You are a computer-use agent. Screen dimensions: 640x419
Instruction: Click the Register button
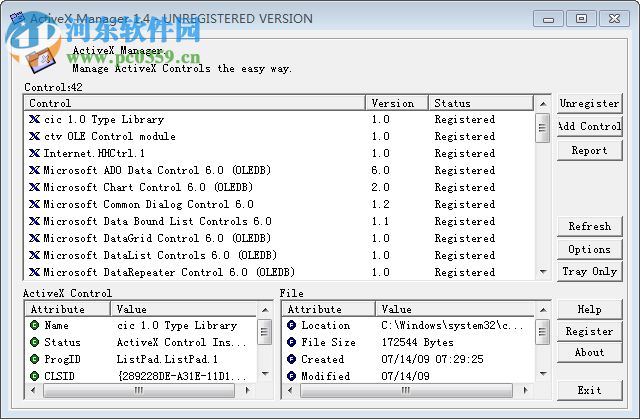tap(589, 331)
